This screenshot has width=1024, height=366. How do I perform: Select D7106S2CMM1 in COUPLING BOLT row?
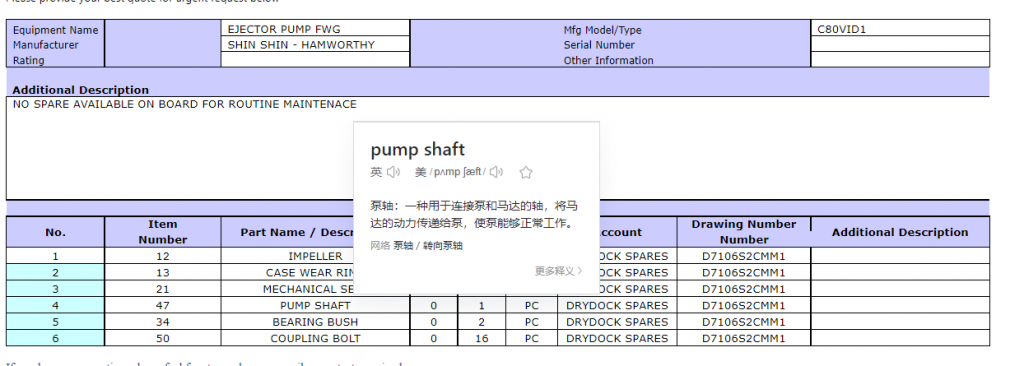coord(744,338)
